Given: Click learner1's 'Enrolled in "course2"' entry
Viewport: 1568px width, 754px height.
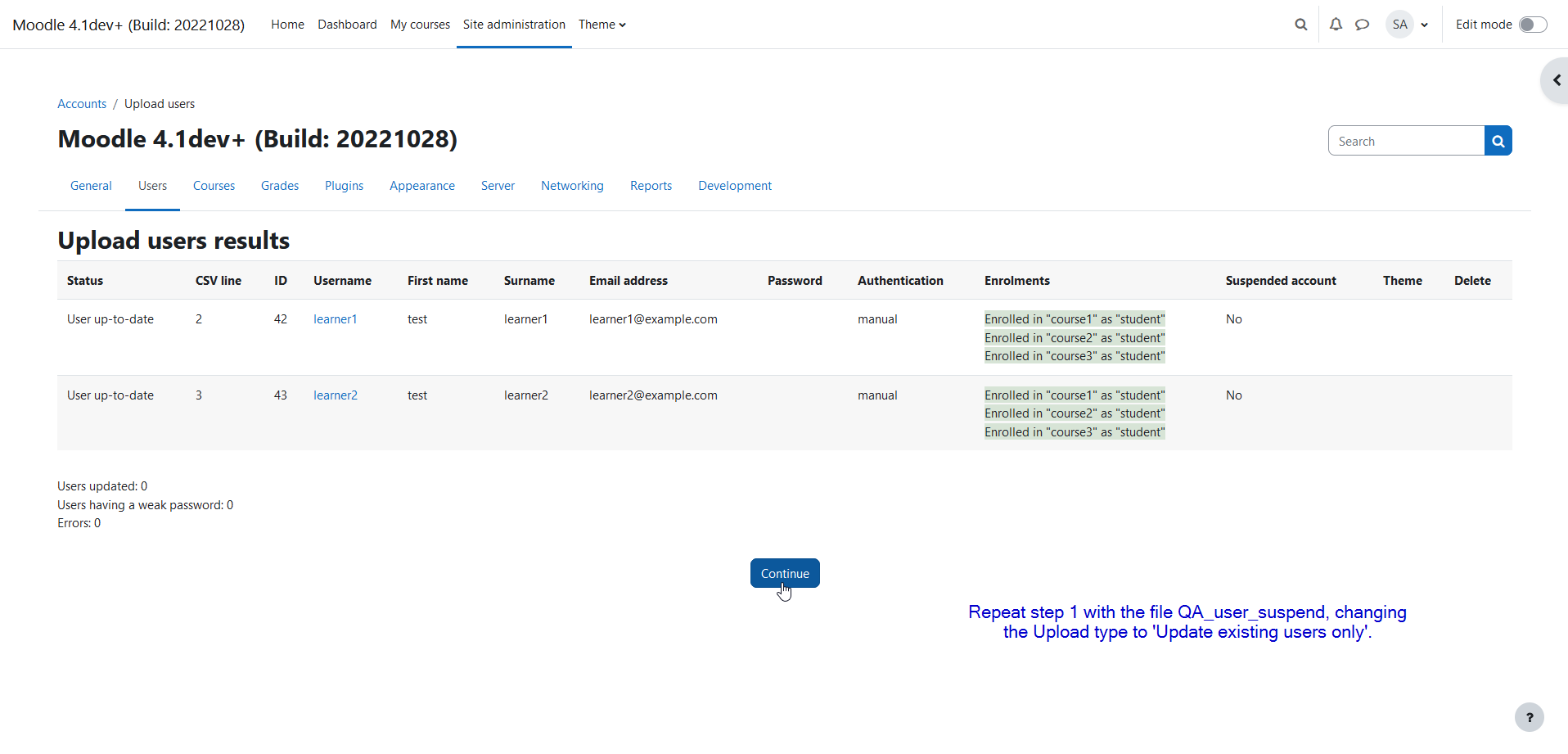Looking at the screenshot, I should click(x=1075, y=338).
